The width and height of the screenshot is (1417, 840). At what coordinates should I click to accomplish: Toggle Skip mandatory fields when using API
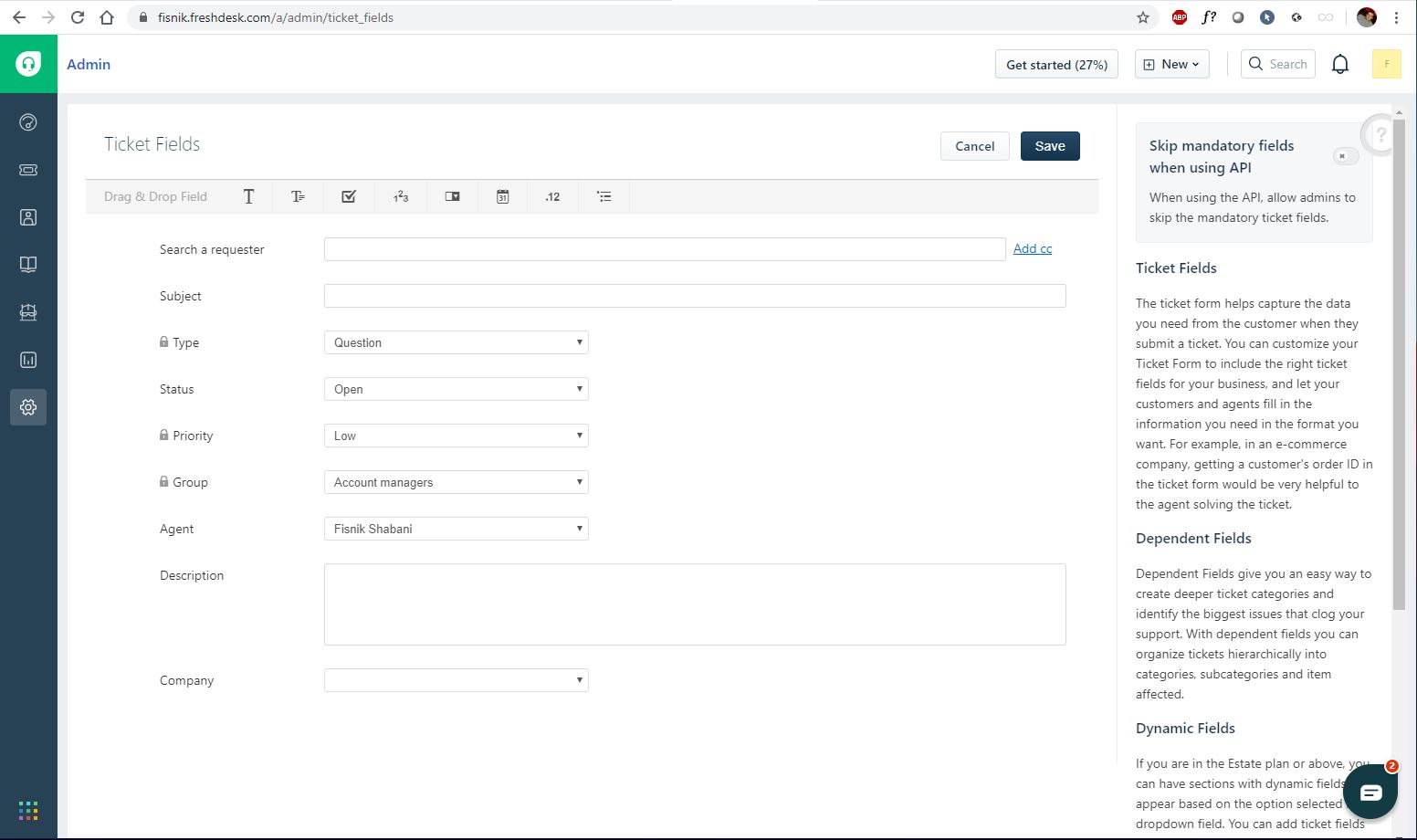tap(1345, 156)
